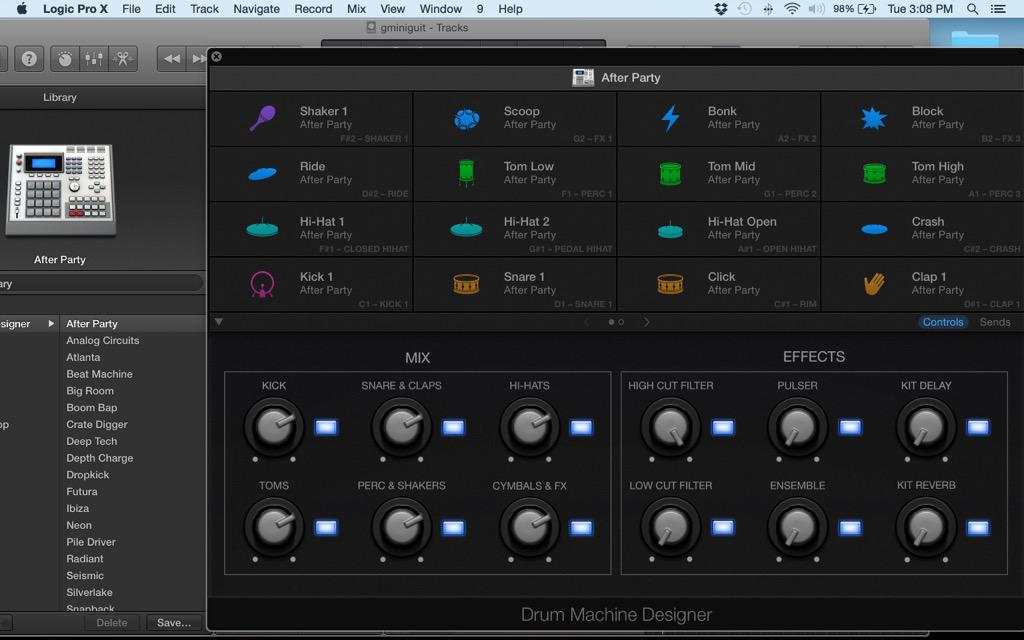1024x640 pixels.
Task: Click the Snare 1 drum icon
Action: (x=466, y=284)
